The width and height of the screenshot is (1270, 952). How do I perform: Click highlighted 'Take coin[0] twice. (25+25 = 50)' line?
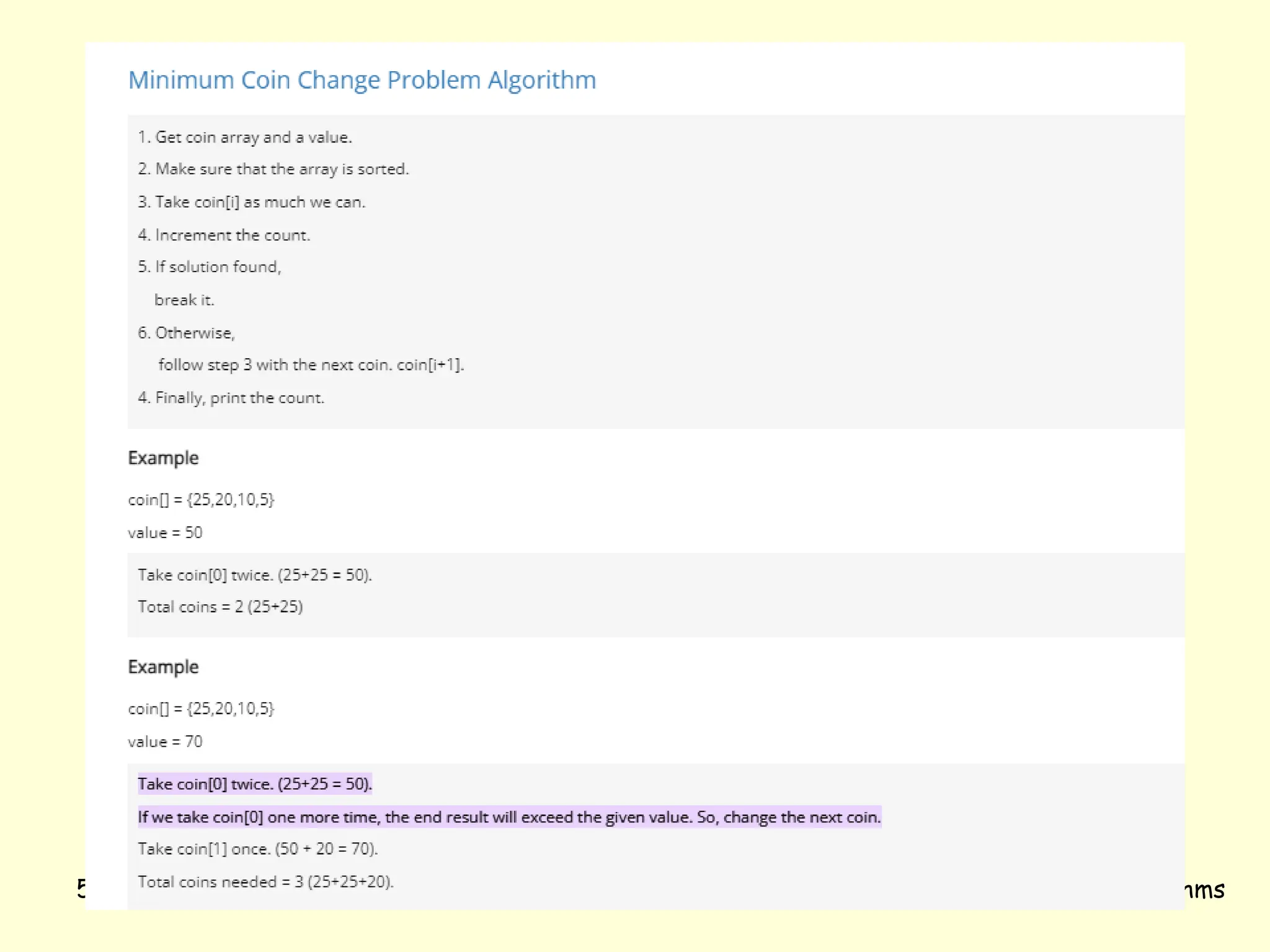255,784
